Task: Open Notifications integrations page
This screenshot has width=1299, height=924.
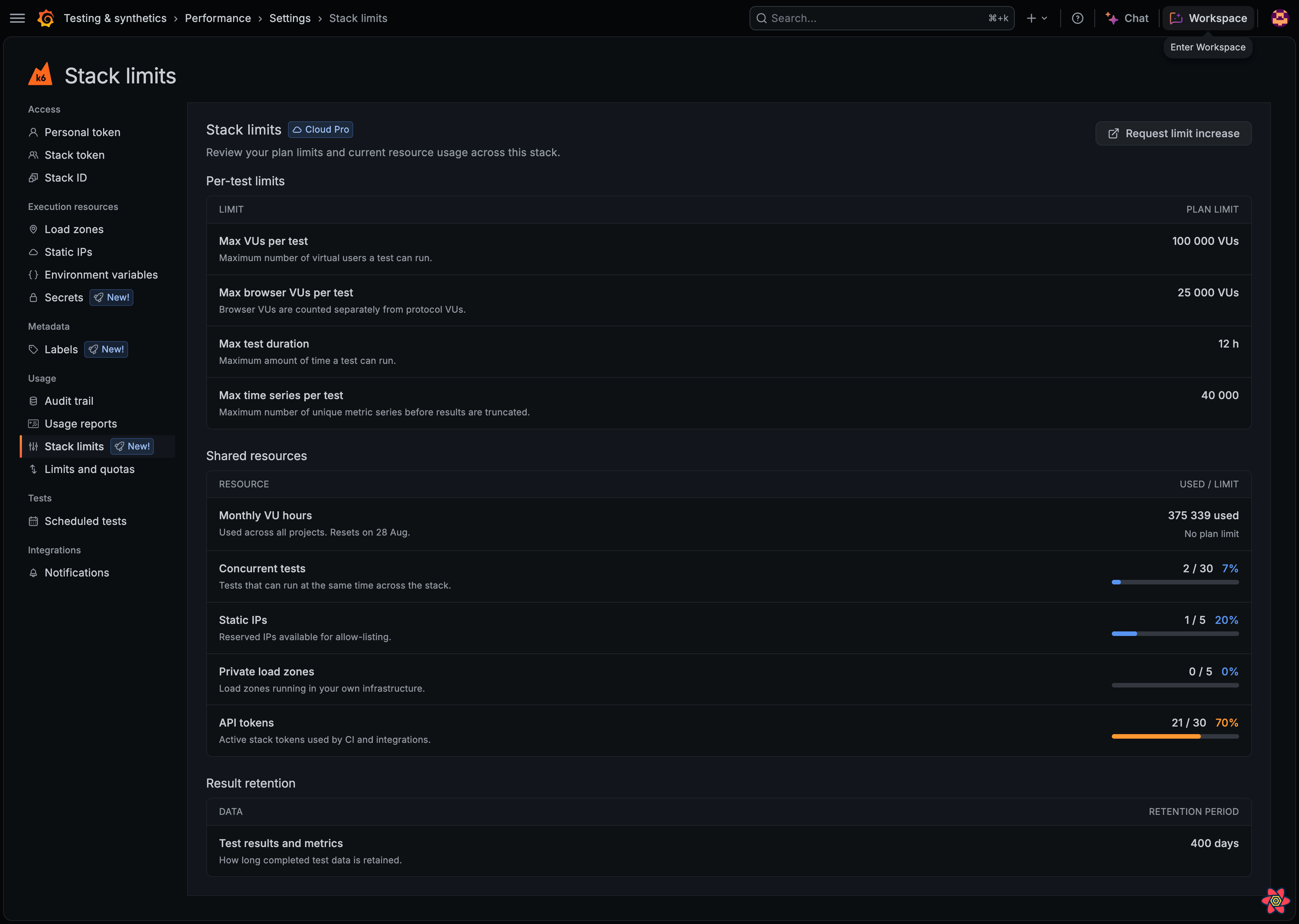Action: tap(77, 573)
